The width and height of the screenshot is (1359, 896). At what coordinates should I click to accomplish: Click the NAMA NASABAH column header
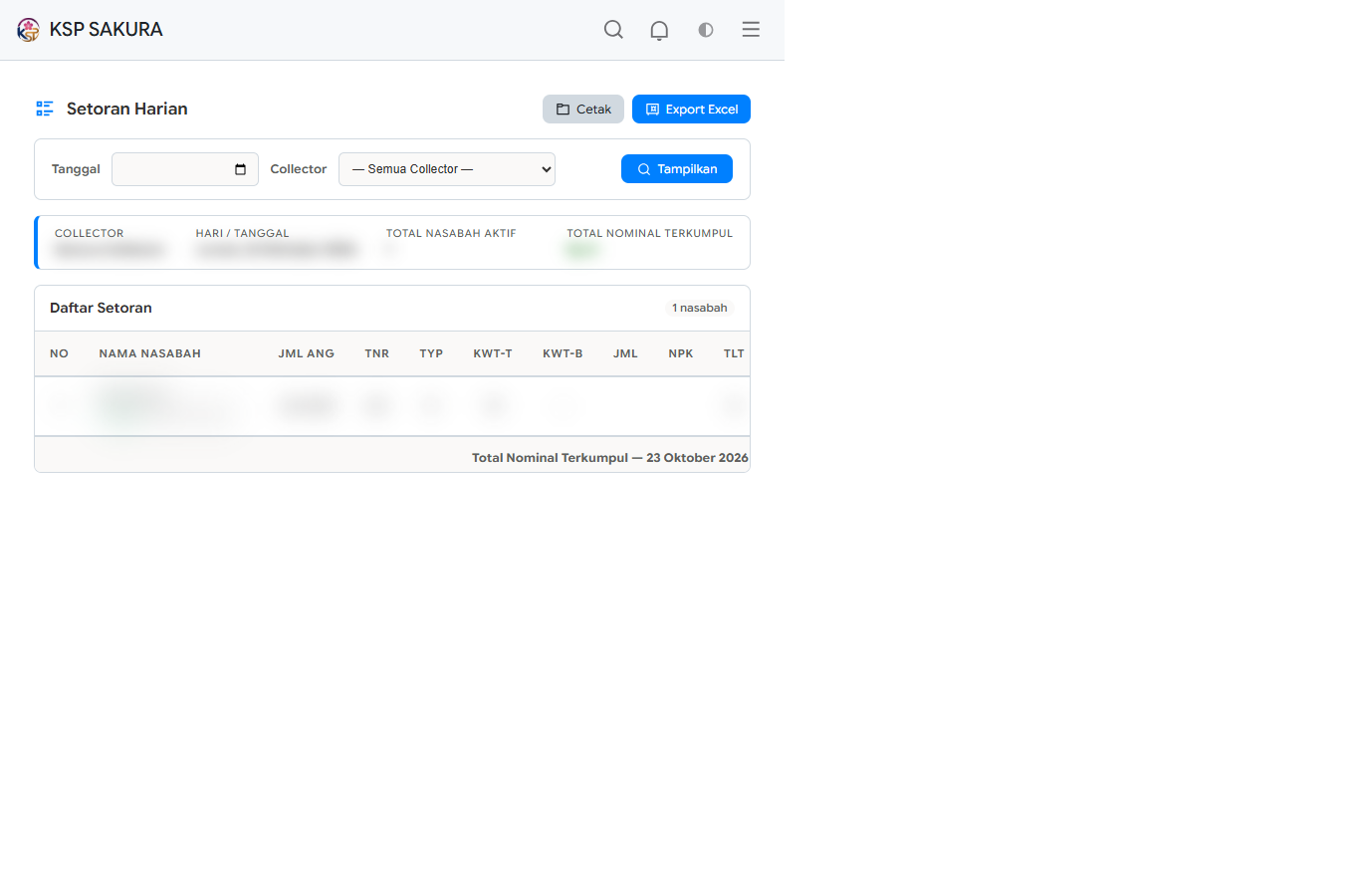coord(150,353)
